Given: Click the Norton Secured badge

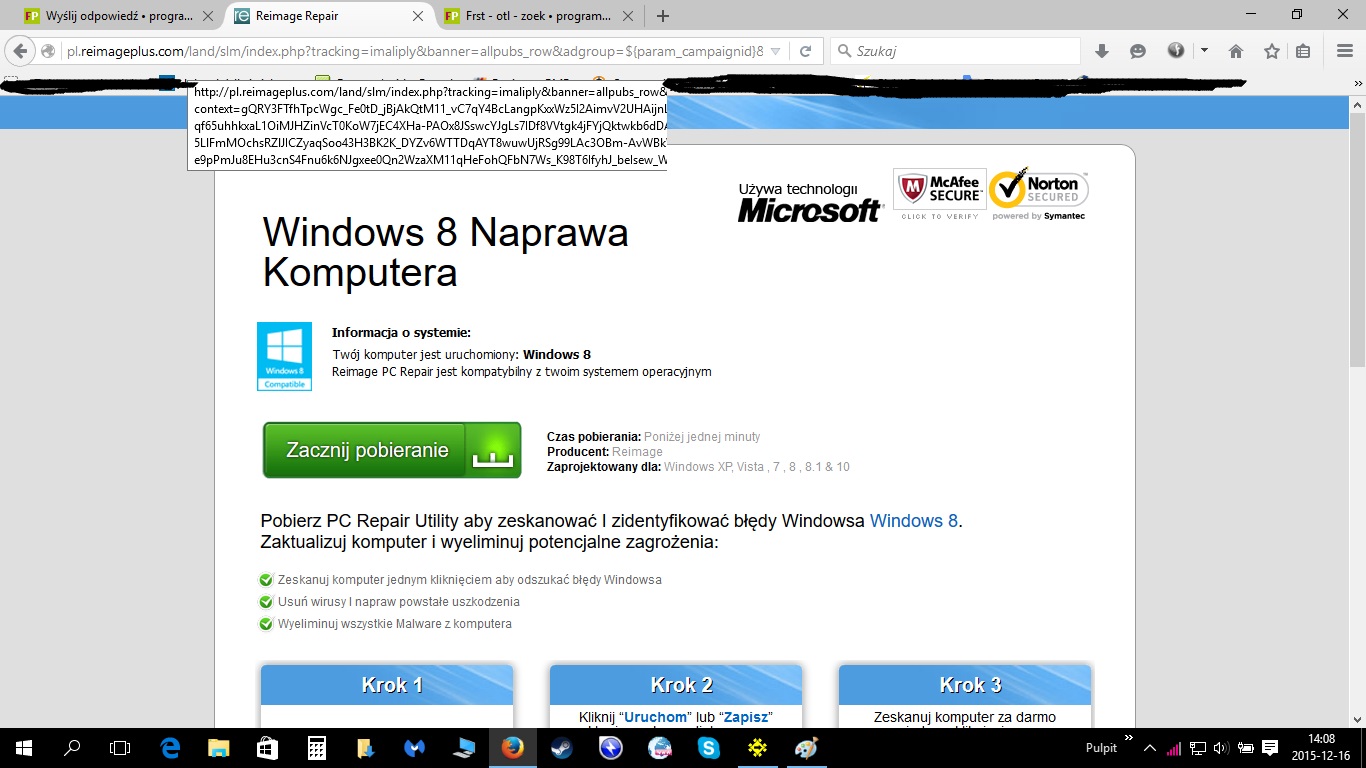Looking at the screenshot, I should tap(1039, 194).
